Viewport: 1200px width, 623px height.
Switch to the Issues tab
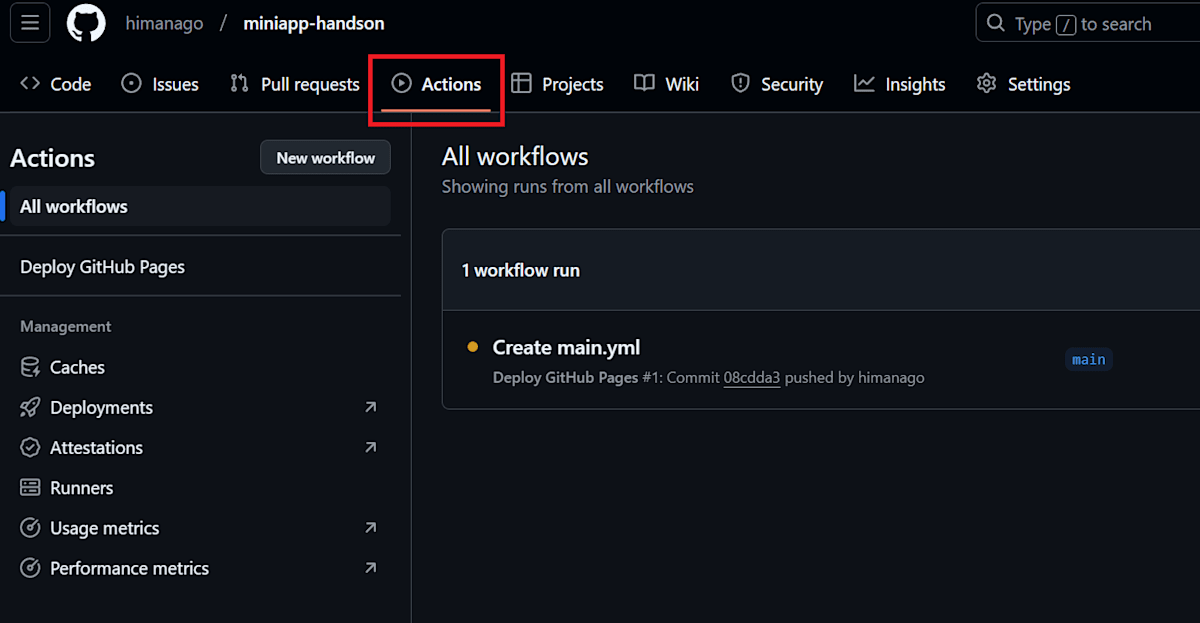(x=160, y=84)
